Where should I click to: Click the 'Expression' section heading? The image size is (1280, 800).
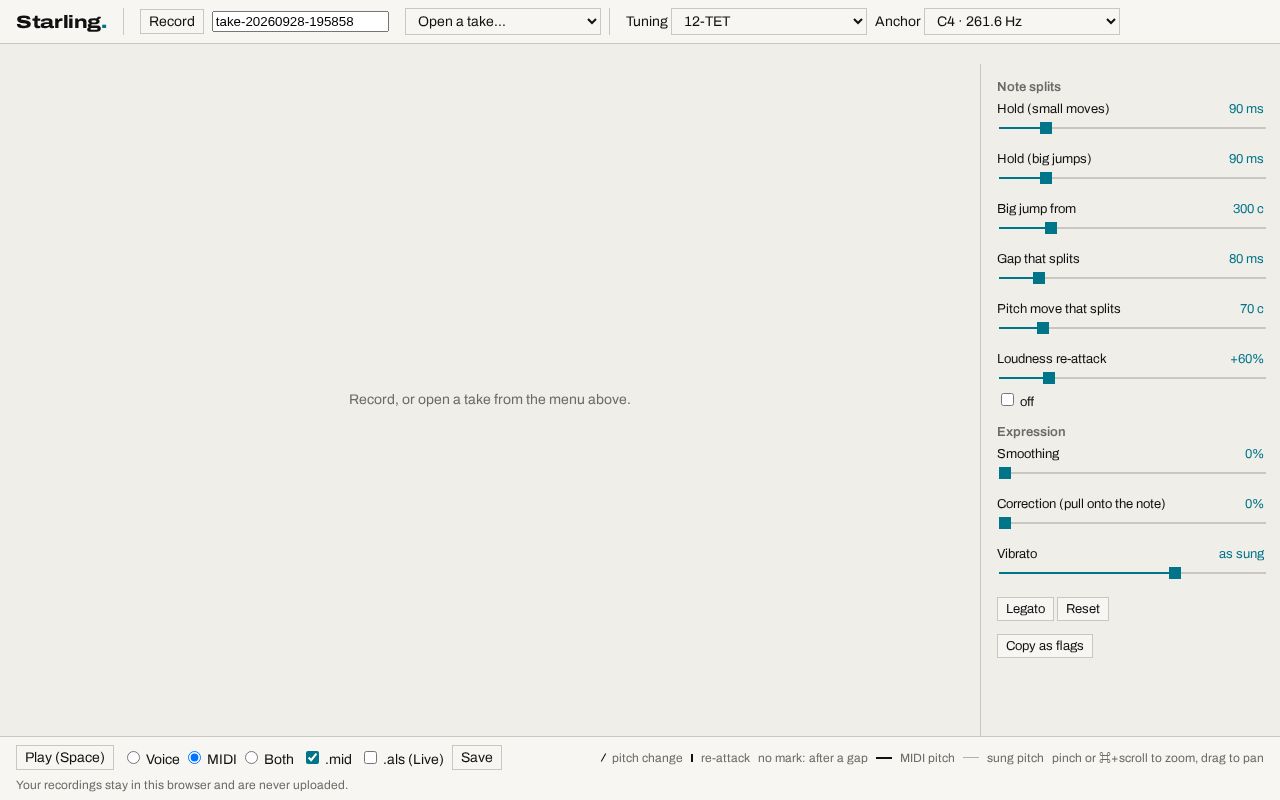1031,432
